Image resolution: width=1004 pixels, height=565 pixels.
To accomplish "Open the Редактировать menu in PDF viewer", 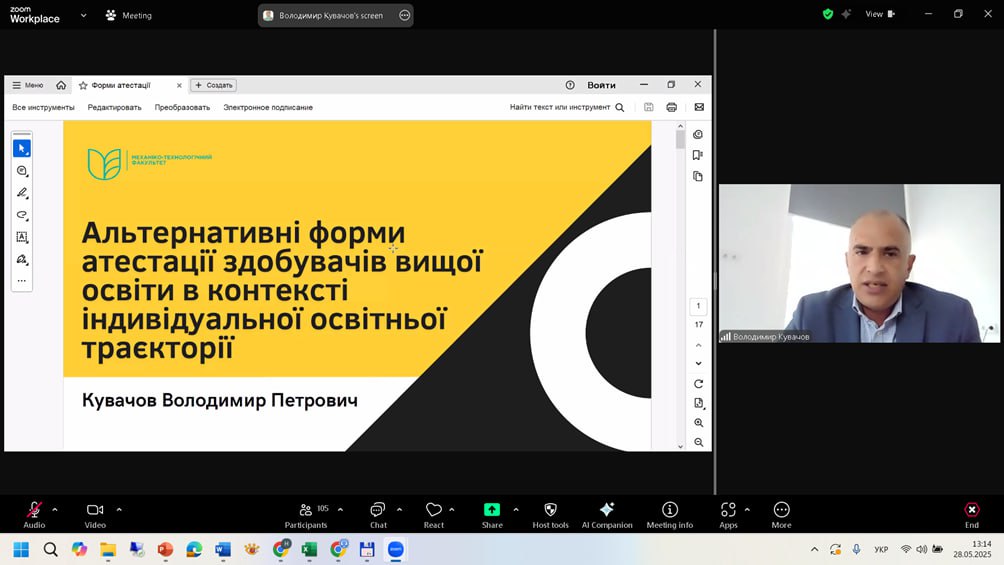I will coord(114,107).
